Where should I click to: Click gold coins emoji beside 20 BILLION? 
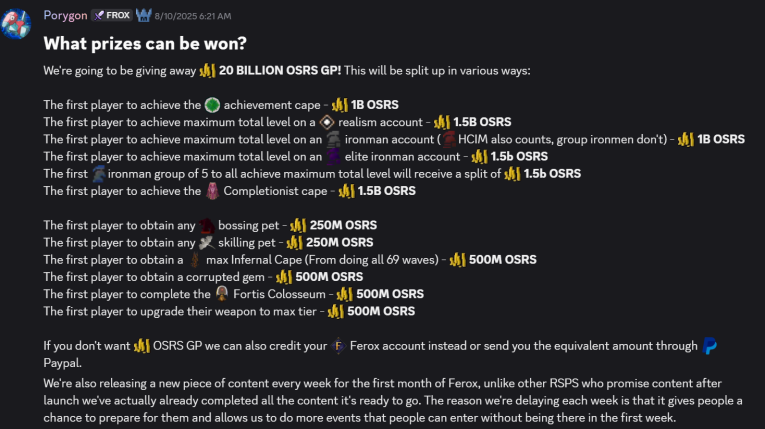(x=207, y=70)
